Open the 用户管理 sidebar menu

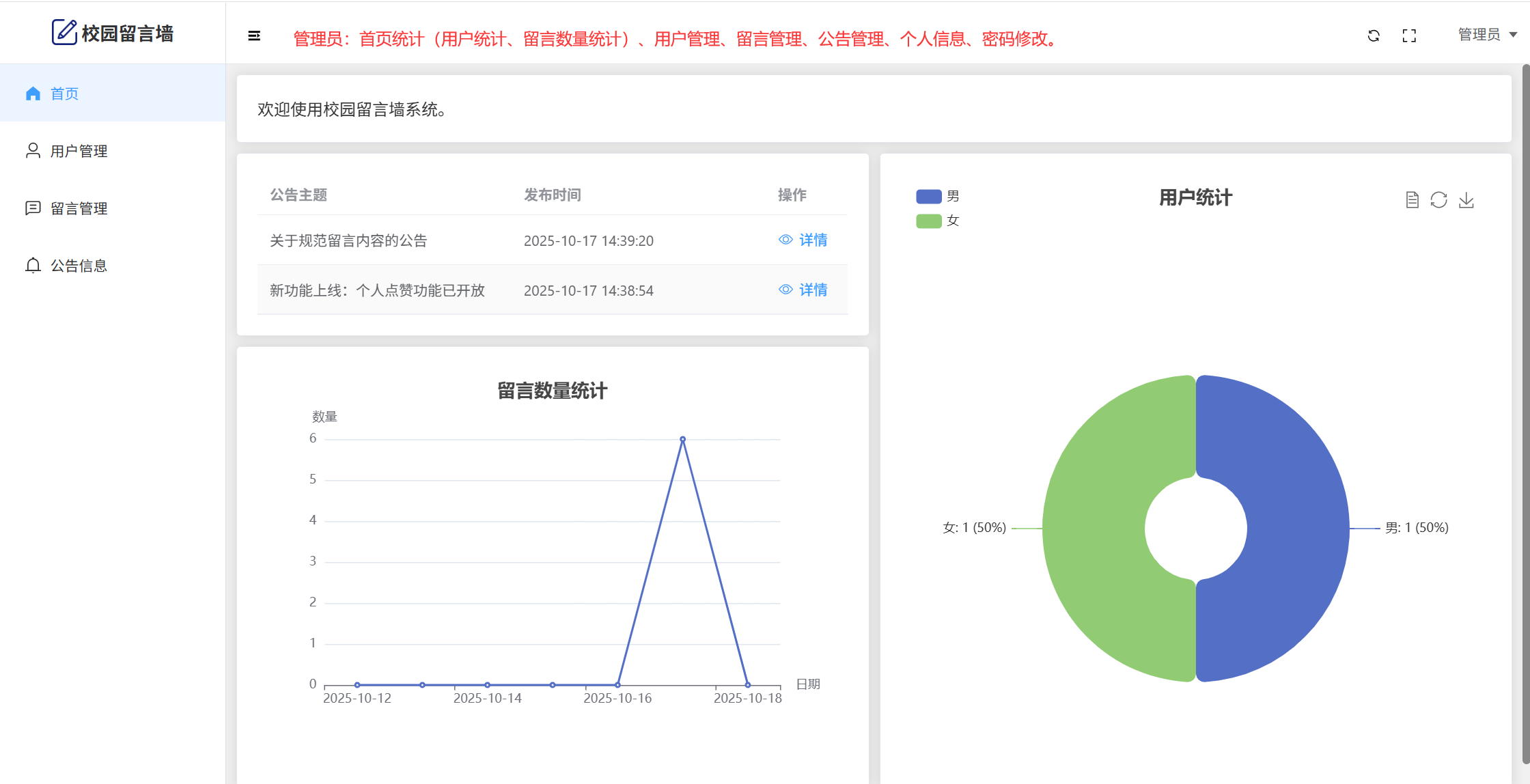(79, 151)
